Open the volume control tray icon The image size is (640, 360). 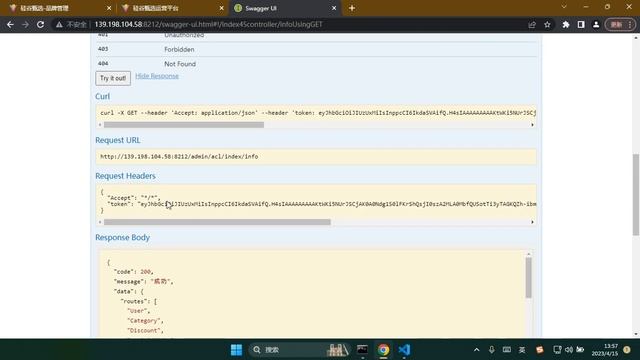(x=569, y=350)
